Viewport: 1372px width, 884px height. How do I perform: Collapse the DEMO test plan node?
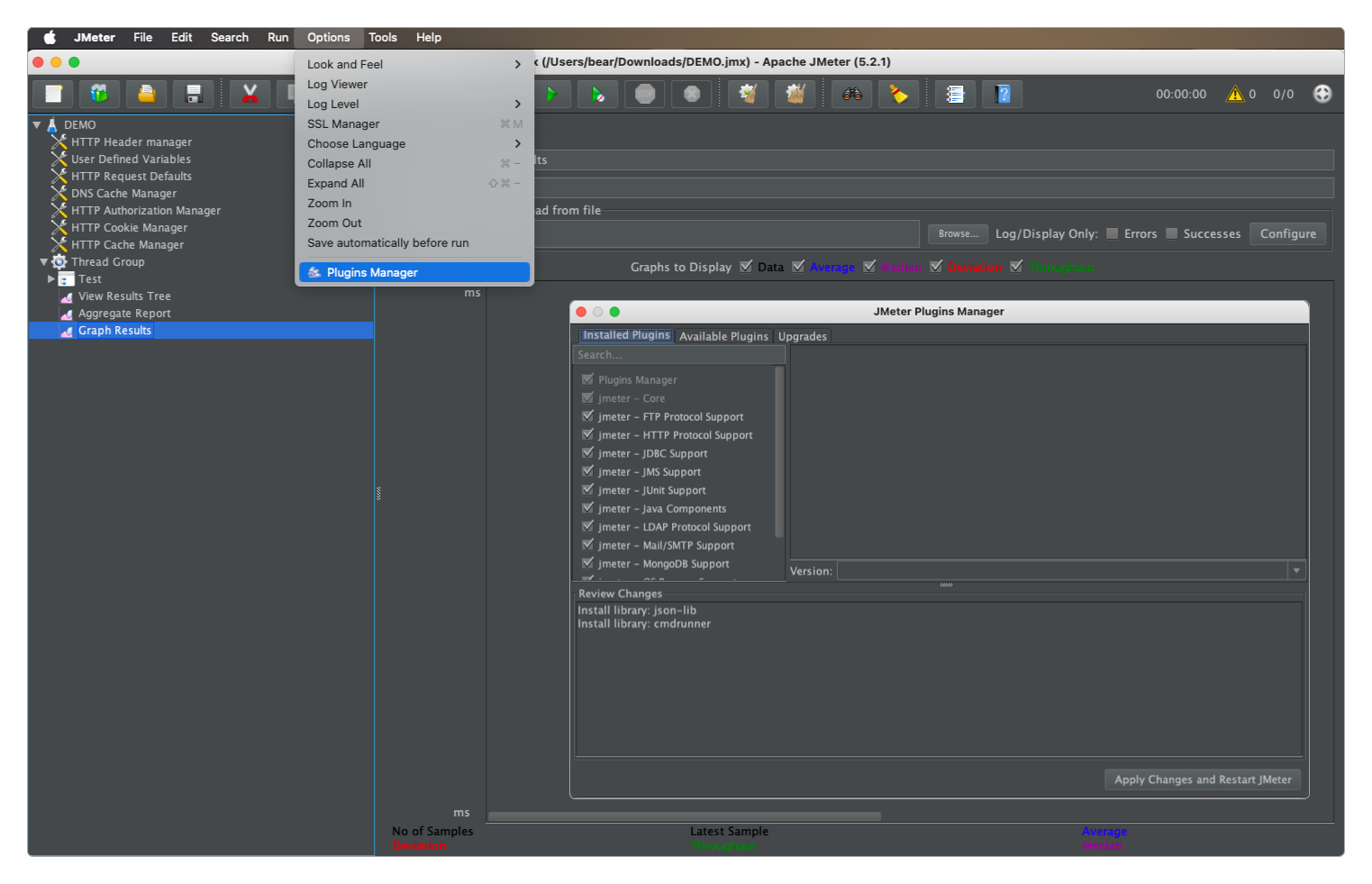tap(37, 125)
